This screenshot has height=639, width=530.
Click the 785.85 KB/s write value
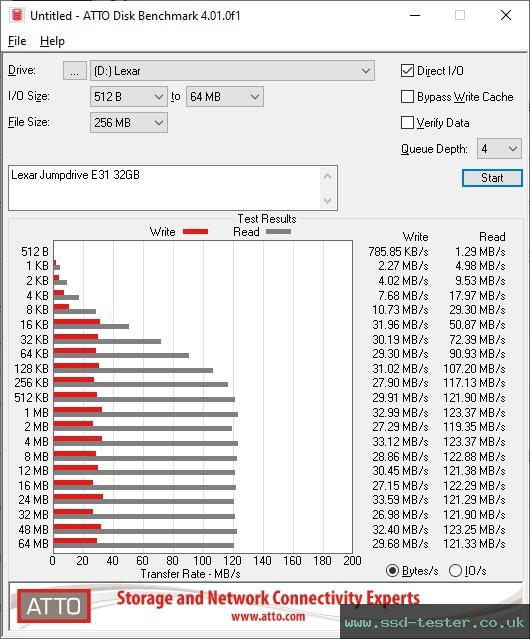(398, 252)
